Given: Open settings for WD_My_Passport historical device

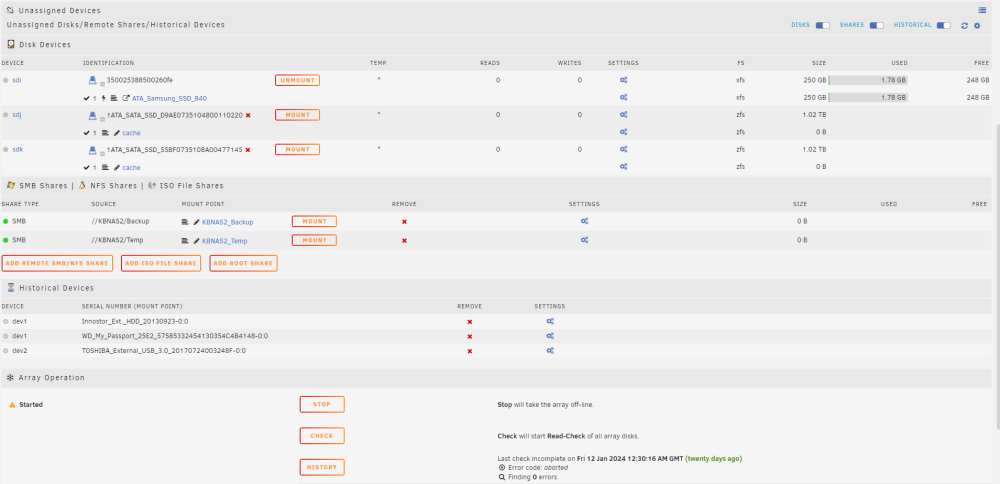Looking at the screenshot, I should click(x=550, y=335).
